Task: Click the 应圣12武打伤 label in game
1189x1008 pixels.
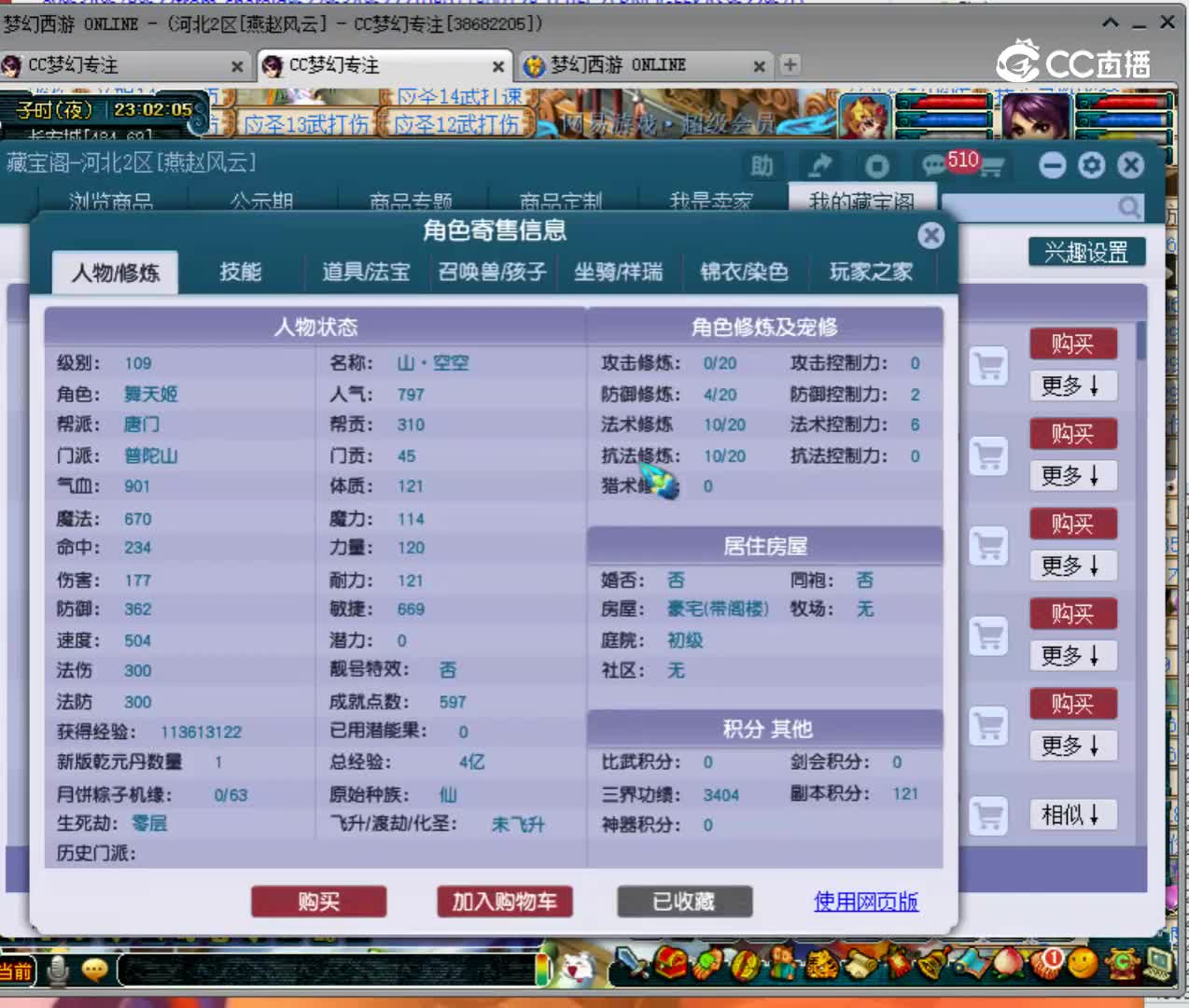Action: [456, 123]
